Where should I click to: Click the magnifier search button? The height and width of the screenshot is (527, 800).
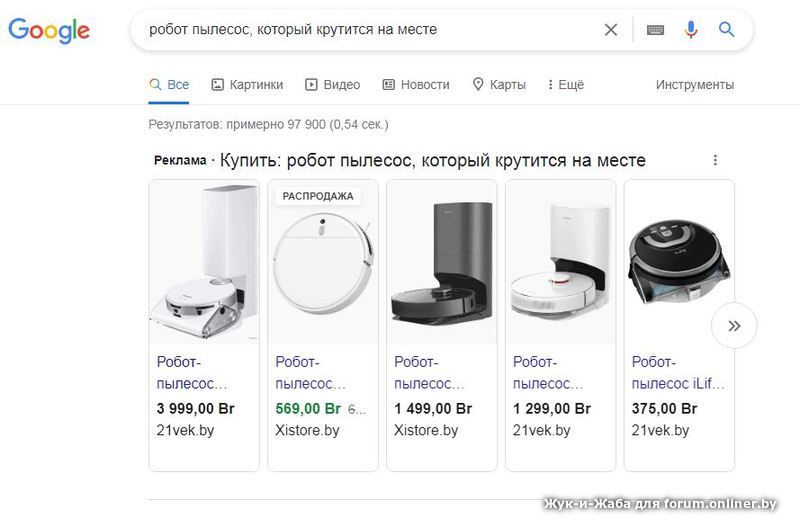coord(727,30)
